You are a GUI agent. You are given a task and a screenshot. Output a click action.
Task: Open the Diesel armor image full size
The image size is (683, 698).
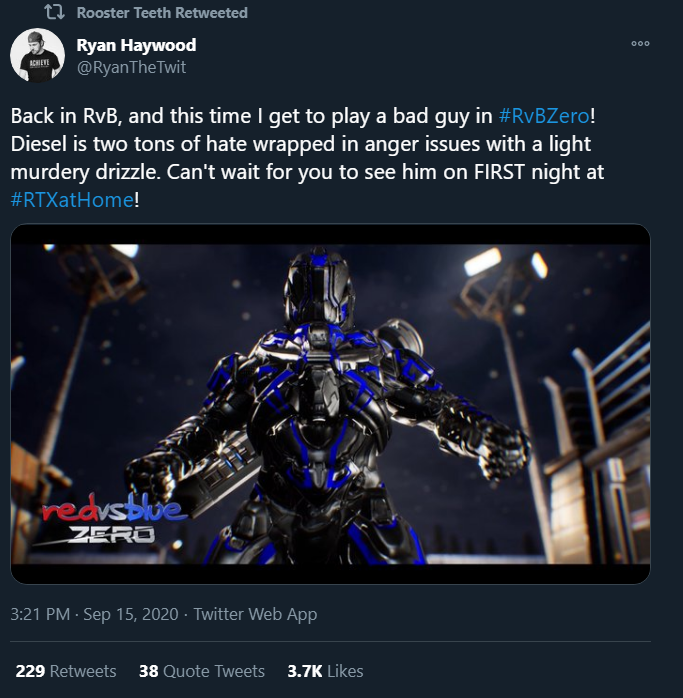(x=330, y=404)
